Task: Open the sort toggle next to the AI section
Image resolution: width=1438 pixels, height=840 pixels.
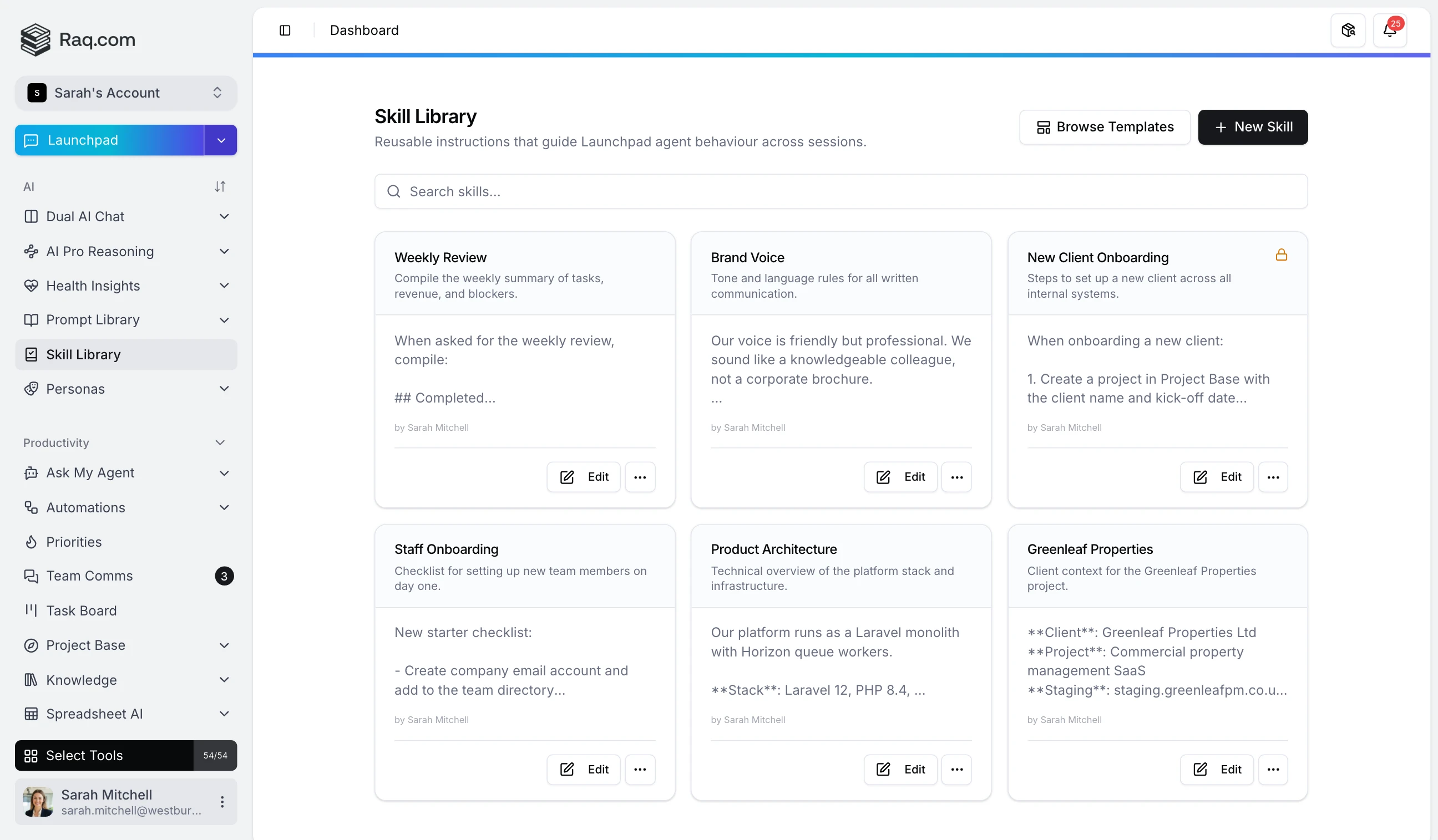Action: (220, 186)
